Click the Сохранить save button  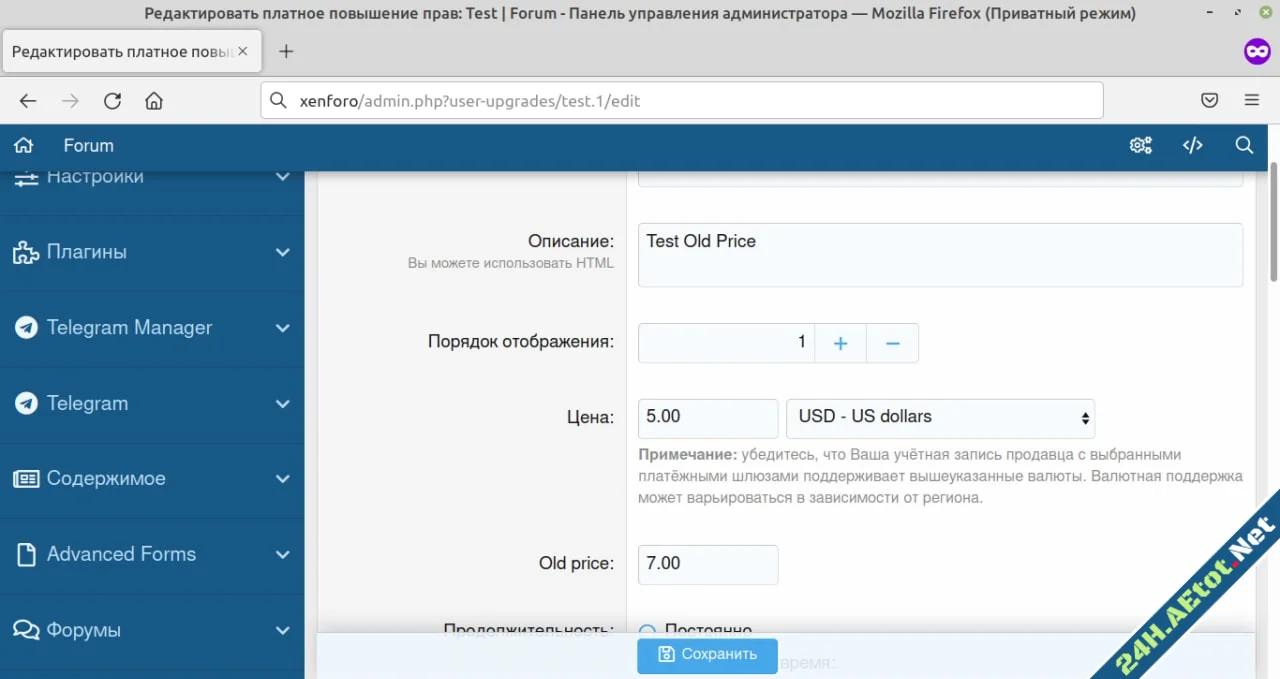point(707,655)
